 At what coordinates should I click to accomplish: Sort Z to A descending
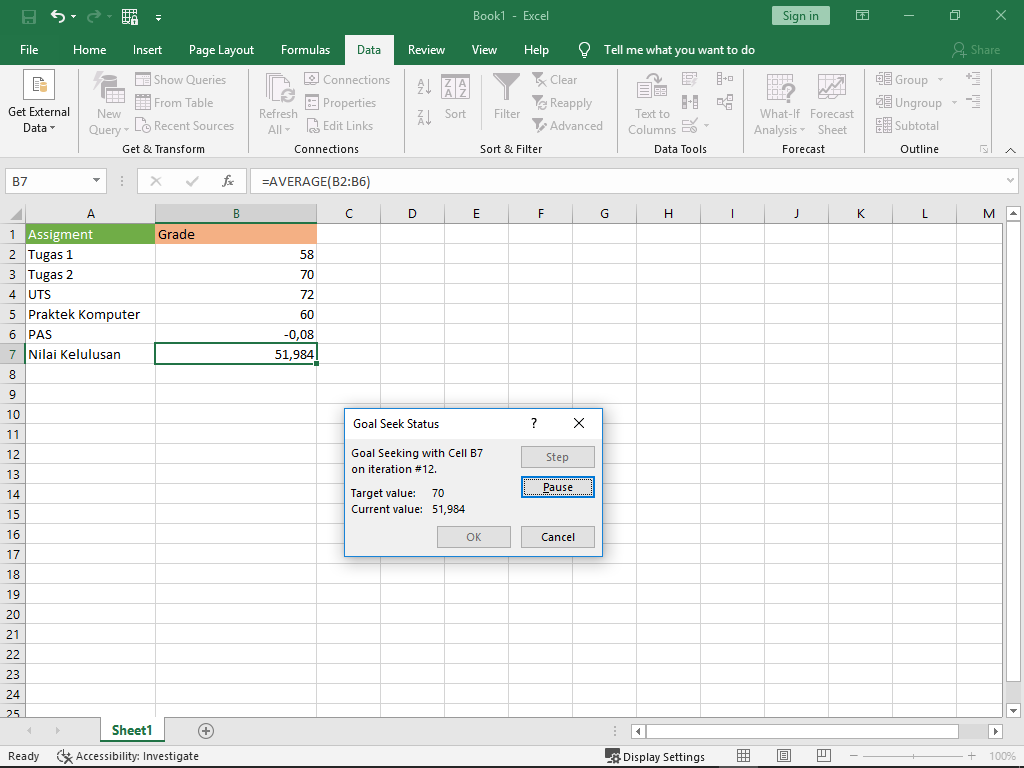[x=424, y=118]
